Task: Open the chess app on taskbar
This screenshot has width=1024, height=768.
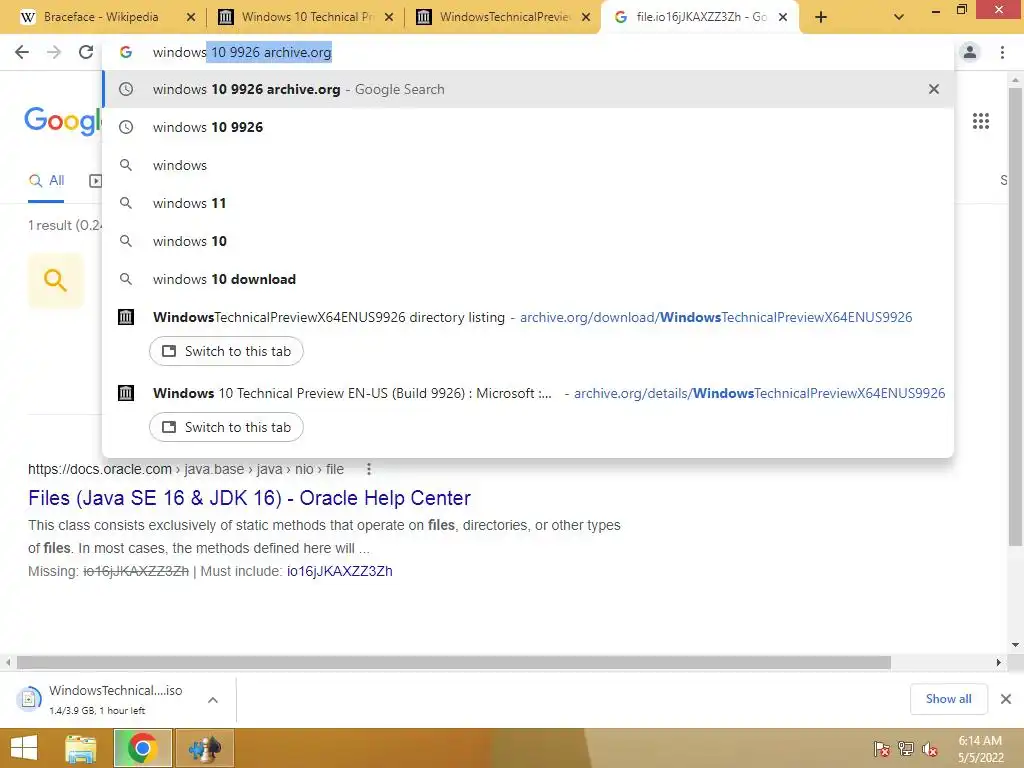Action: click(x=204, y=748)
